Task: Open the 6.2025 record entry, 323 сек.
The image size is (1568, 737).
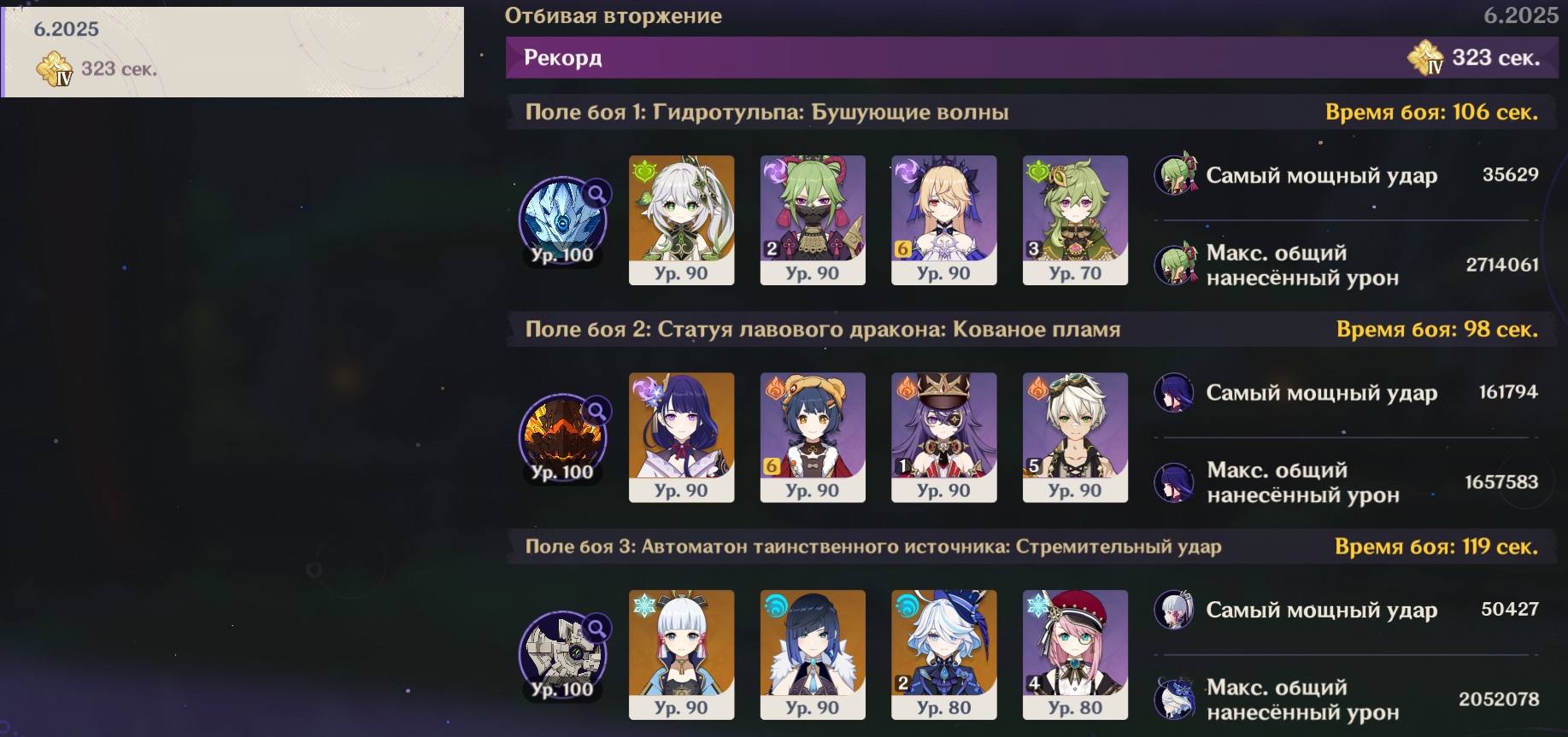Action: [x=232, y=52]
